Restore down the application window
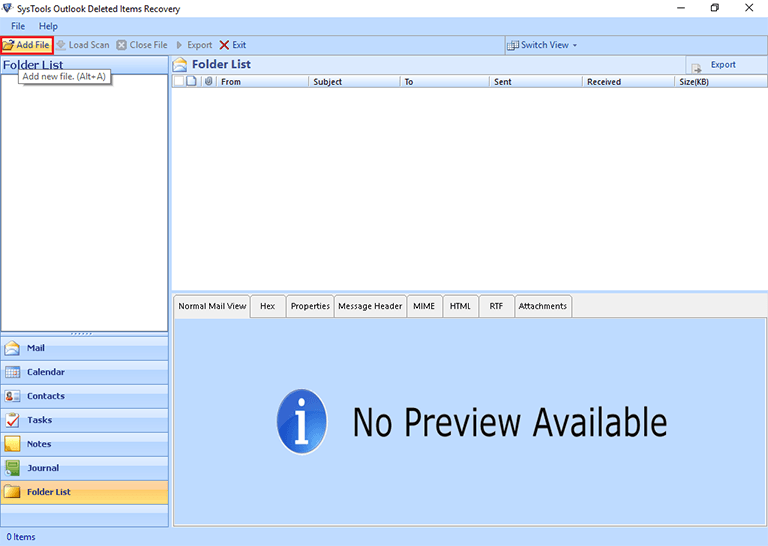 (715, 8)
